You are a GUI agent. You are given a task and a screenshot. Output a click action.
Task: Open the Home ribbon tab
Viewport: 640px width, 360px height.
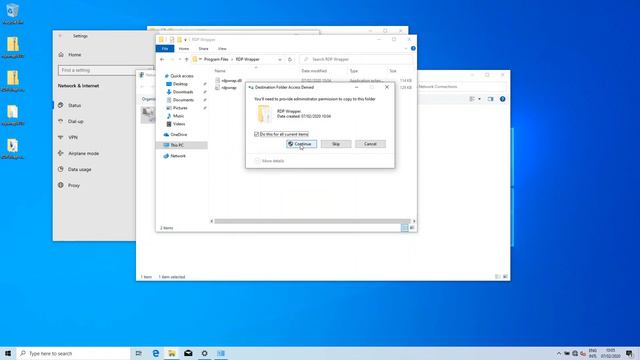tap(184, 49)
